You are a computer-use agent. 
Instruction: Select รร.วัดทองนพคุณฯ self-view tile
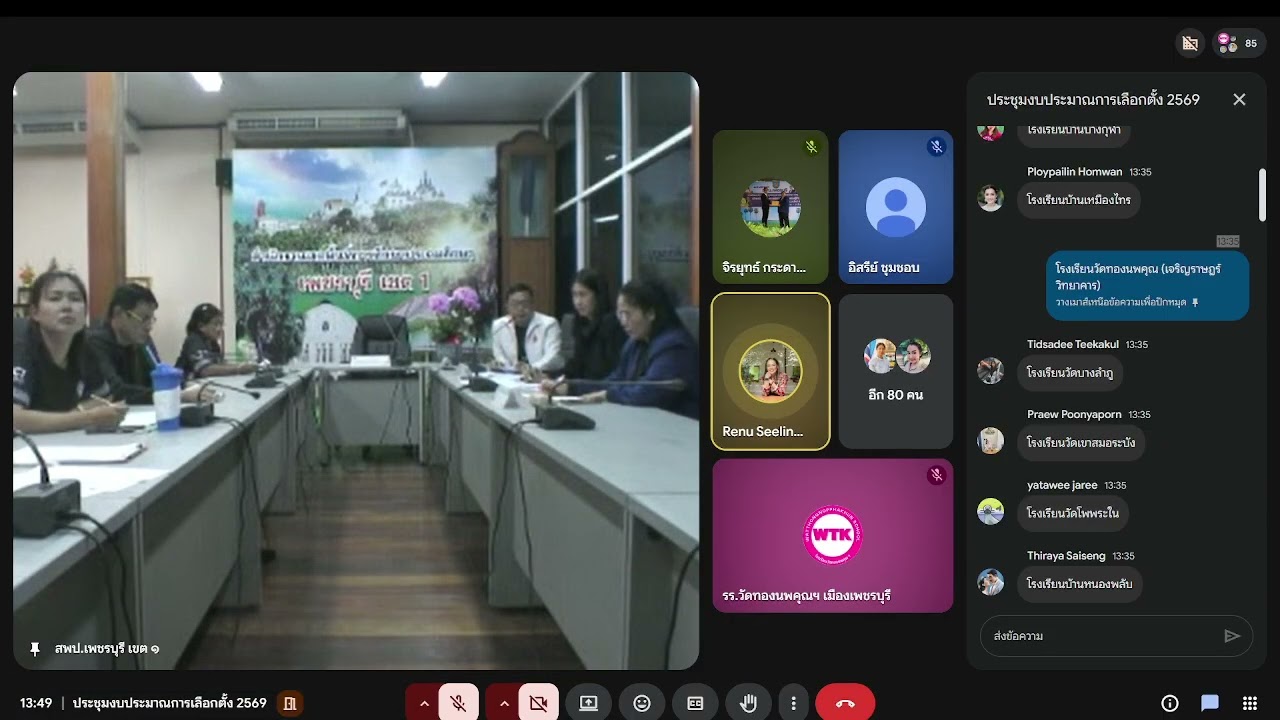(833, 535)
